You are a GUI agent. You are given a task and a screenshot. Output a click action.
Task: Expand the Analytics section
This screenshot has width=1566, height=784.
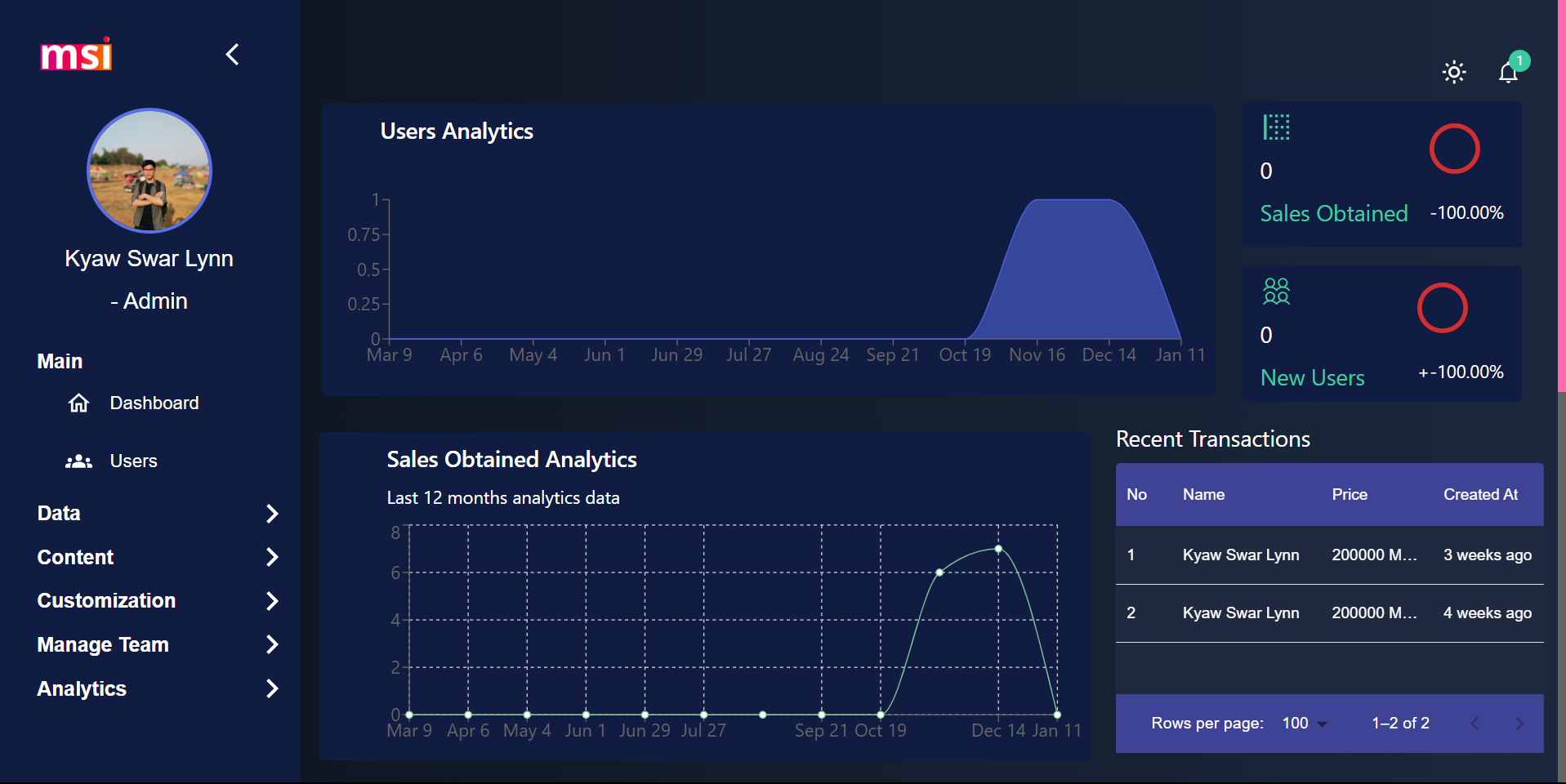pyautogui.click(x=273, y=688)
